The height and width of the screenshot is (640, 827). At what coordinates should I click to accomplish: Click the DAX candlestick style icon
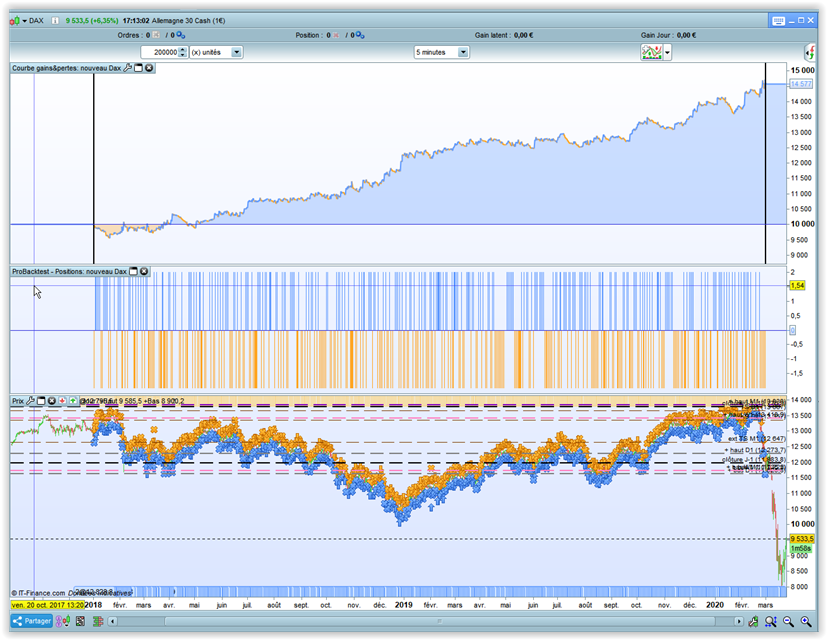click(x=15, y=21)
